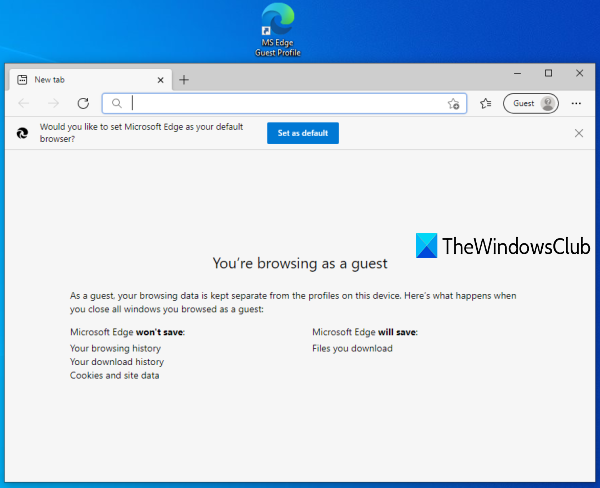Close the Edge browser window
The image size is (600, 488).
[579, 74]
